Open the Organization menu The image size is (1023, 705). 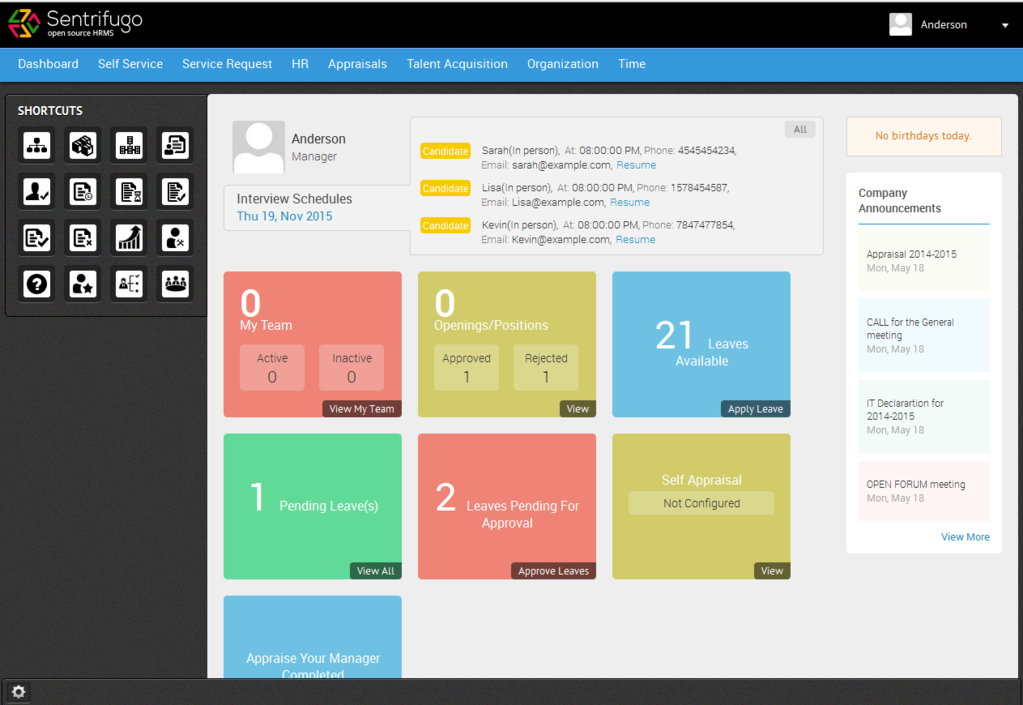tap(563, 64)
